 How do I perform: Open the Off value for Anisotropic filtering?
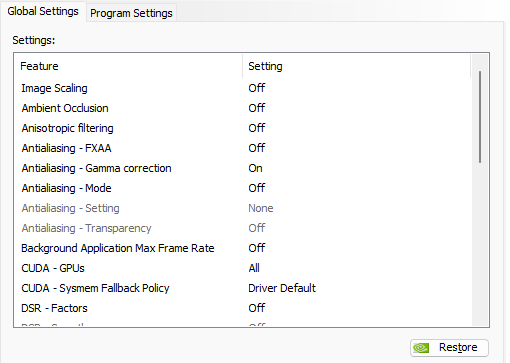click(x=257, y=128)
